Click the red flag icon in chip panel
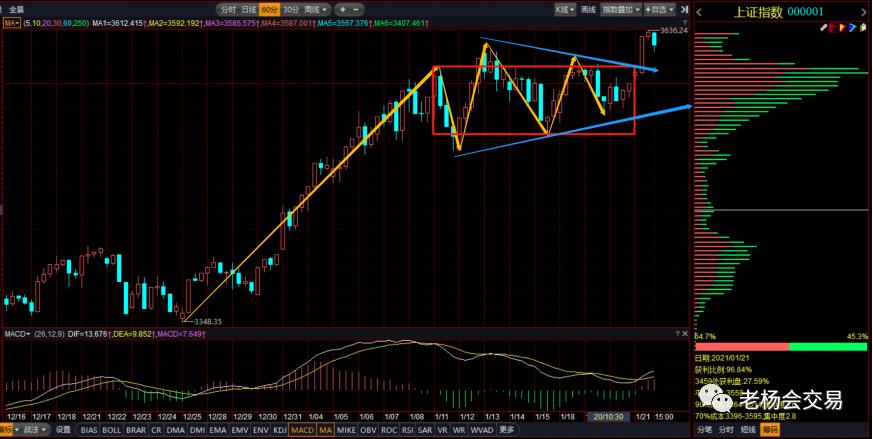The width and height of the screenshot is (873, 439). [x=833, y=27]
